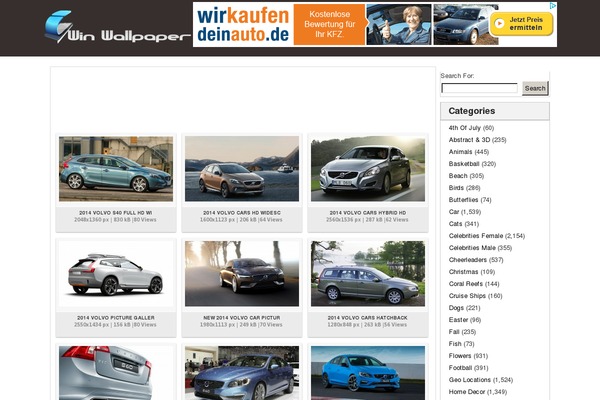Open the Celebrities Male category
Image resolution: width=600 pixels, height=400 pixels.
(x=472, y=248)
